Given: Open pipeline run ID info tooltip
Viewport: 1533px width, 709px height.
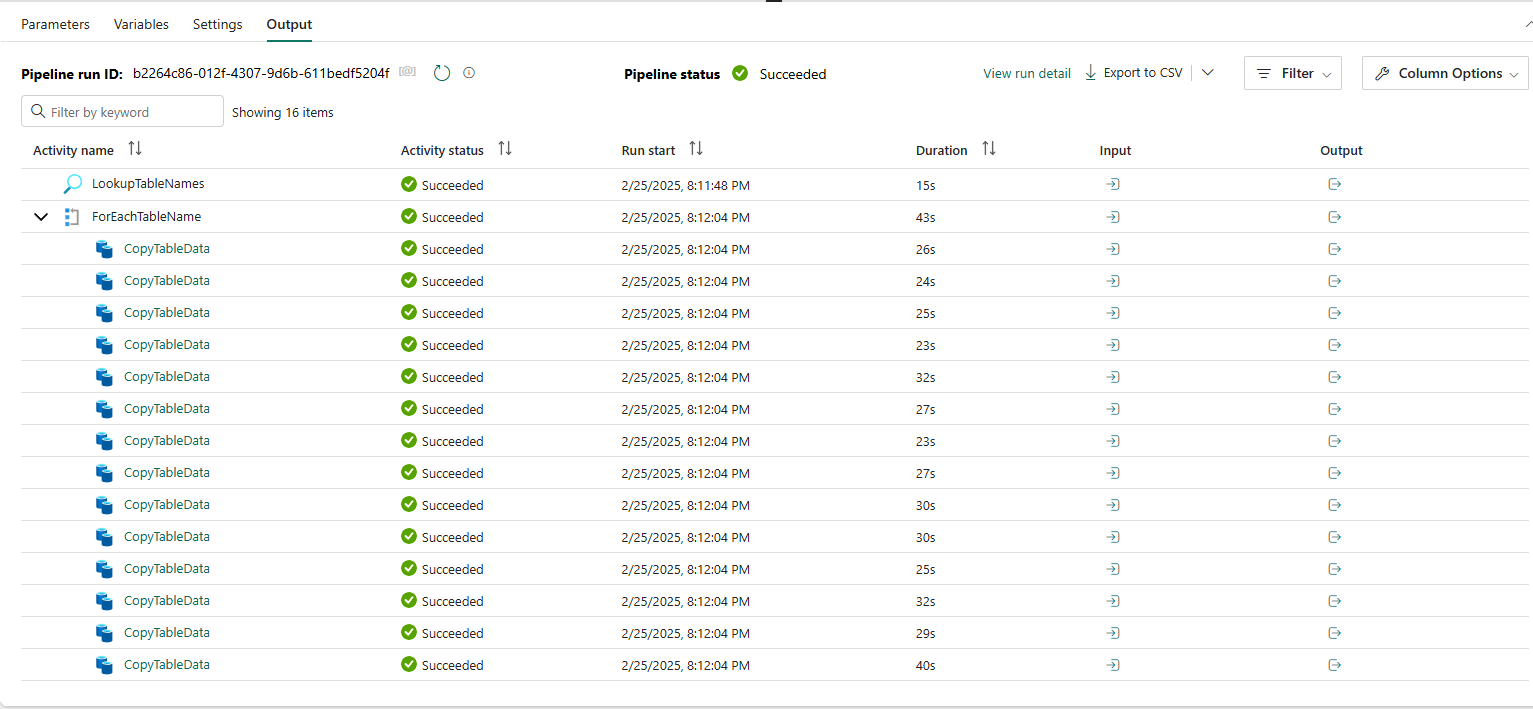Looking at the screenshot, I should point(468,72).
